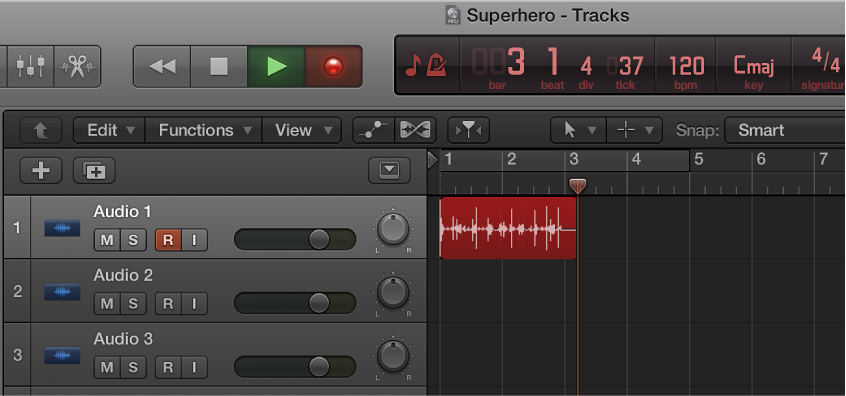Click the Audio 2 volume slider knob
Image resolution: width=846 pixels, height=396 pixels.
(x=319, y=303)
